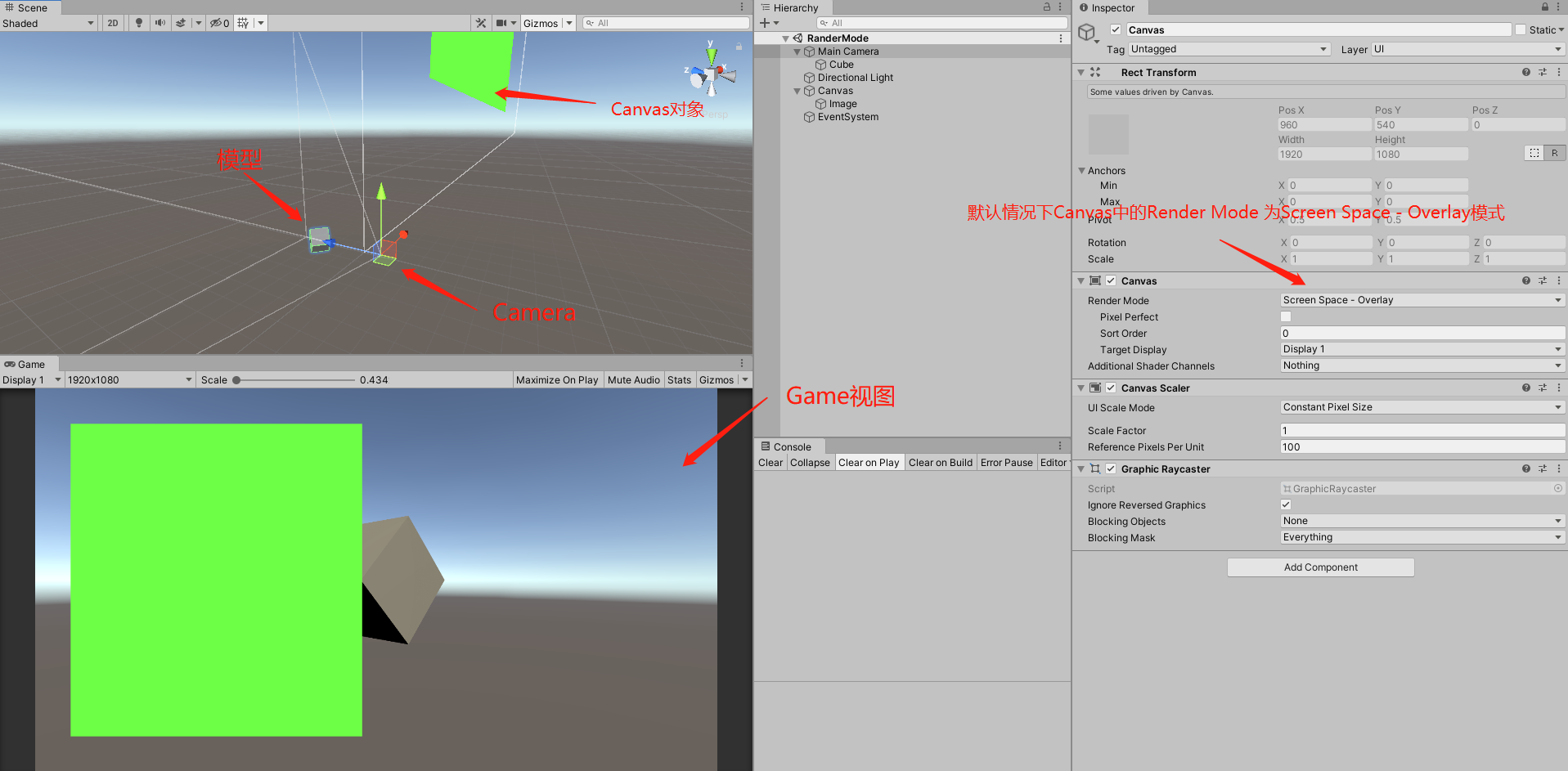The height and width of the screenshot is (771, 1568).
Task: Switch to the Scene tab
Action: click(x=30, y=7)
